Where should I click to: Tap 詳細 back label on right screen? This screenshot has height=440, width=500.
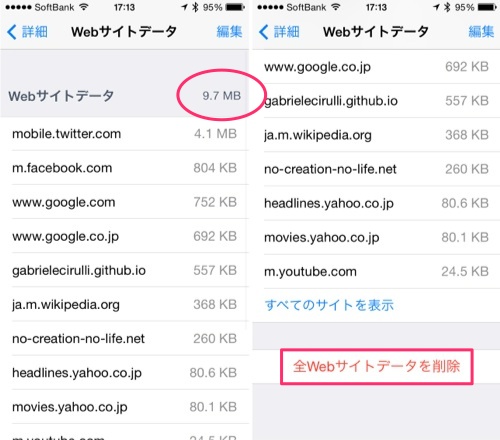pos(286,32)
